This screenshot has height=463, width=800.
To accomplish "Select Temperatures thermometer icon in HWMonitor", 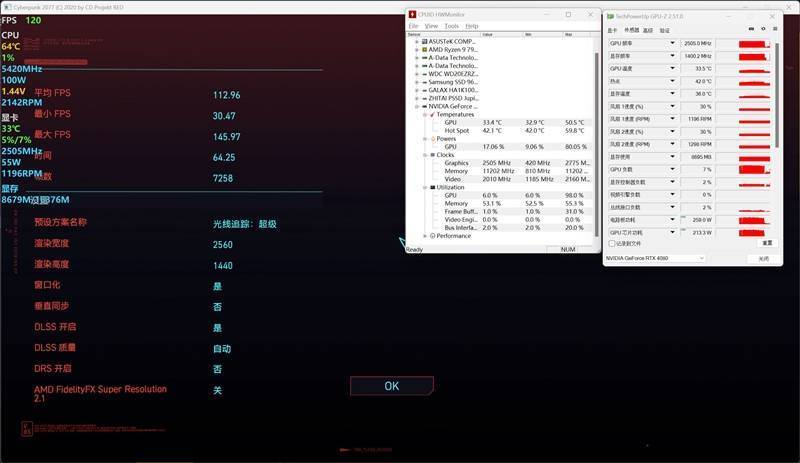I will [432, 114].
